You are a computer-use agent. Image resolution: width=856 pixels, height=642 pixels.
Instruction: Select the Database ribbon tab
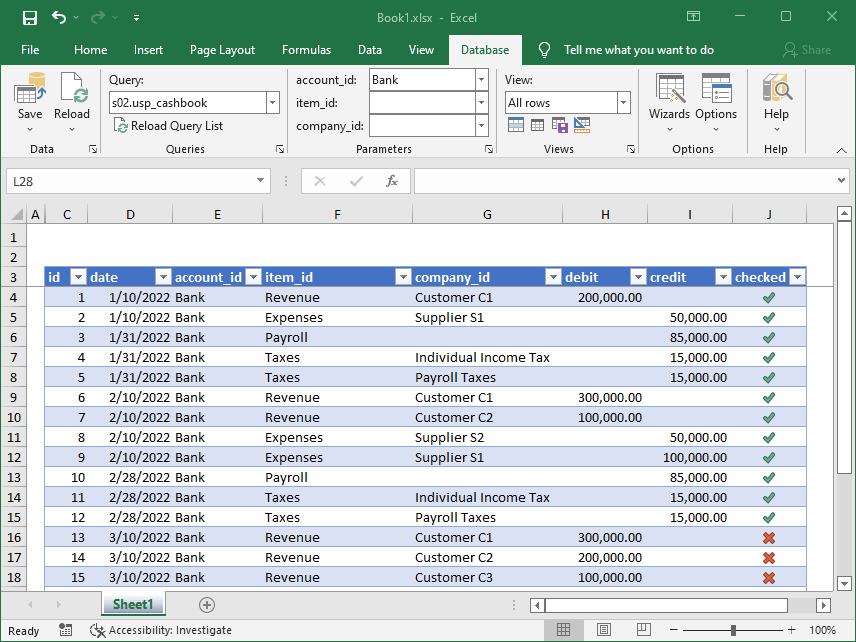(486, 49)
